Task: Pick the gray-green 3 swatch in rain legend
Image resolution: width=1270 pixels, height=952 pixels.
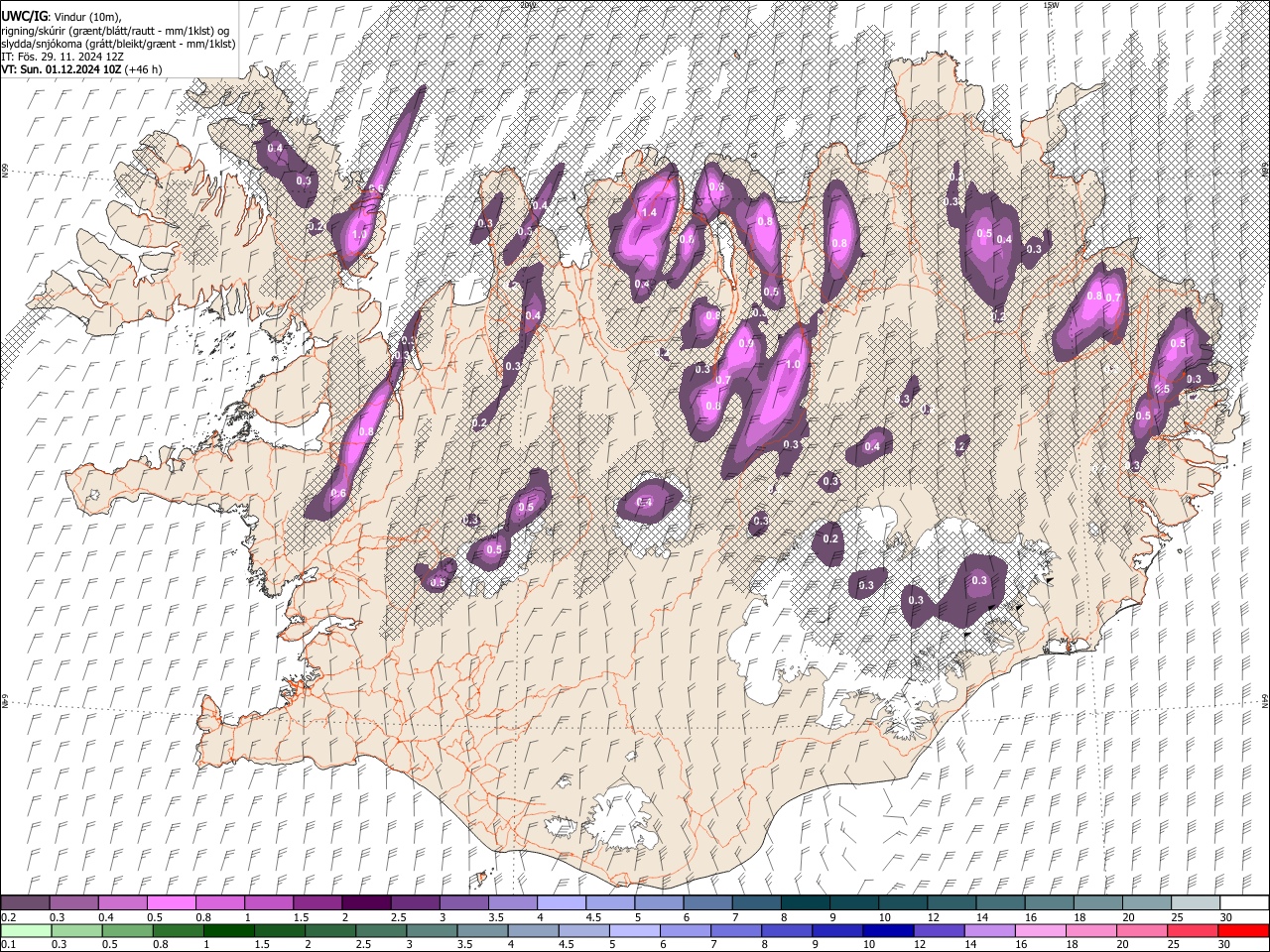Action: (432, 930)
